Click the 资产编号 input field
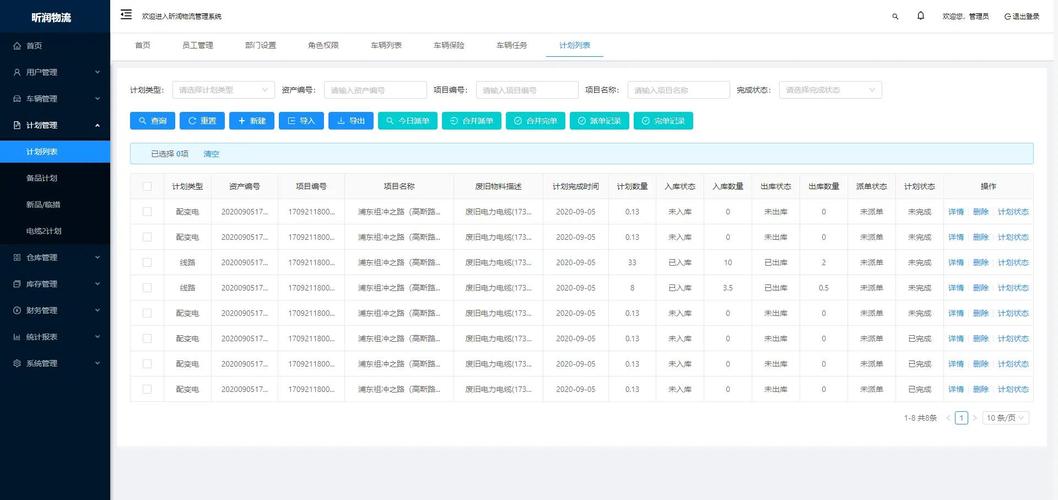 375,90
